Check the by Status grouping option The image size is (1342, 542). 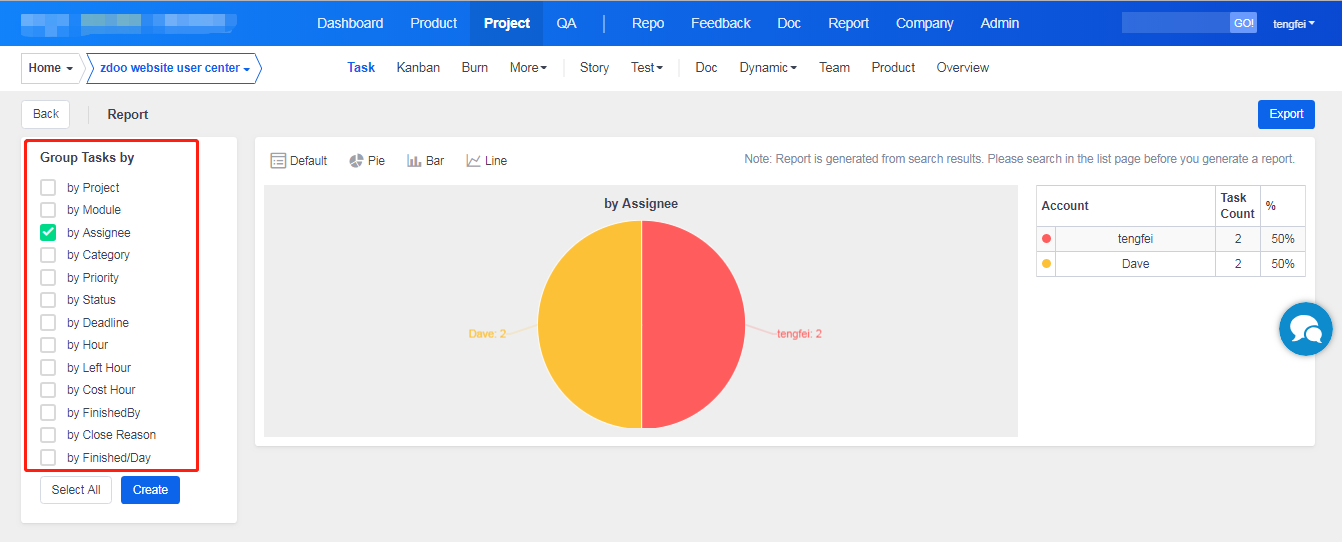click(48, 300)
